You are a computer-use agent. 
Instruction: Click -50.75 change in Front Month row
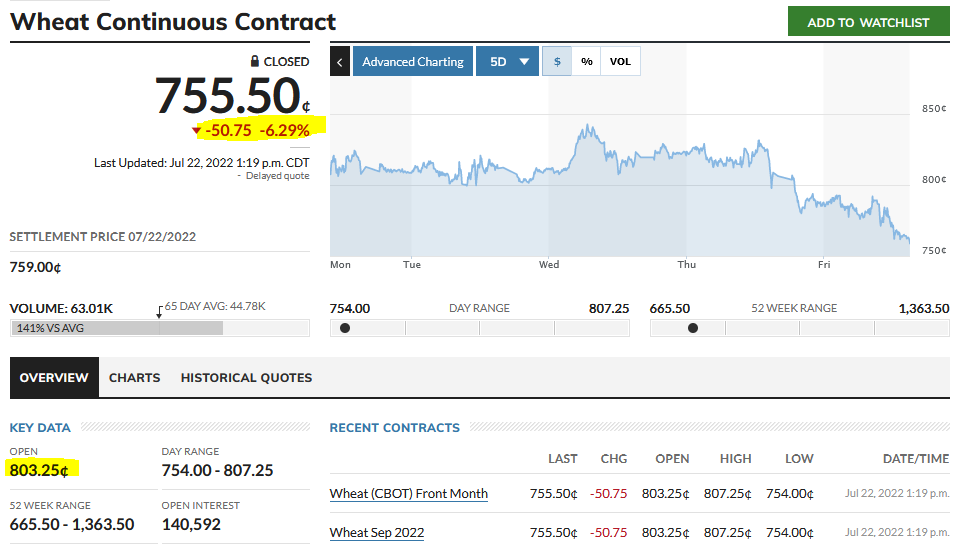point(609,494)
